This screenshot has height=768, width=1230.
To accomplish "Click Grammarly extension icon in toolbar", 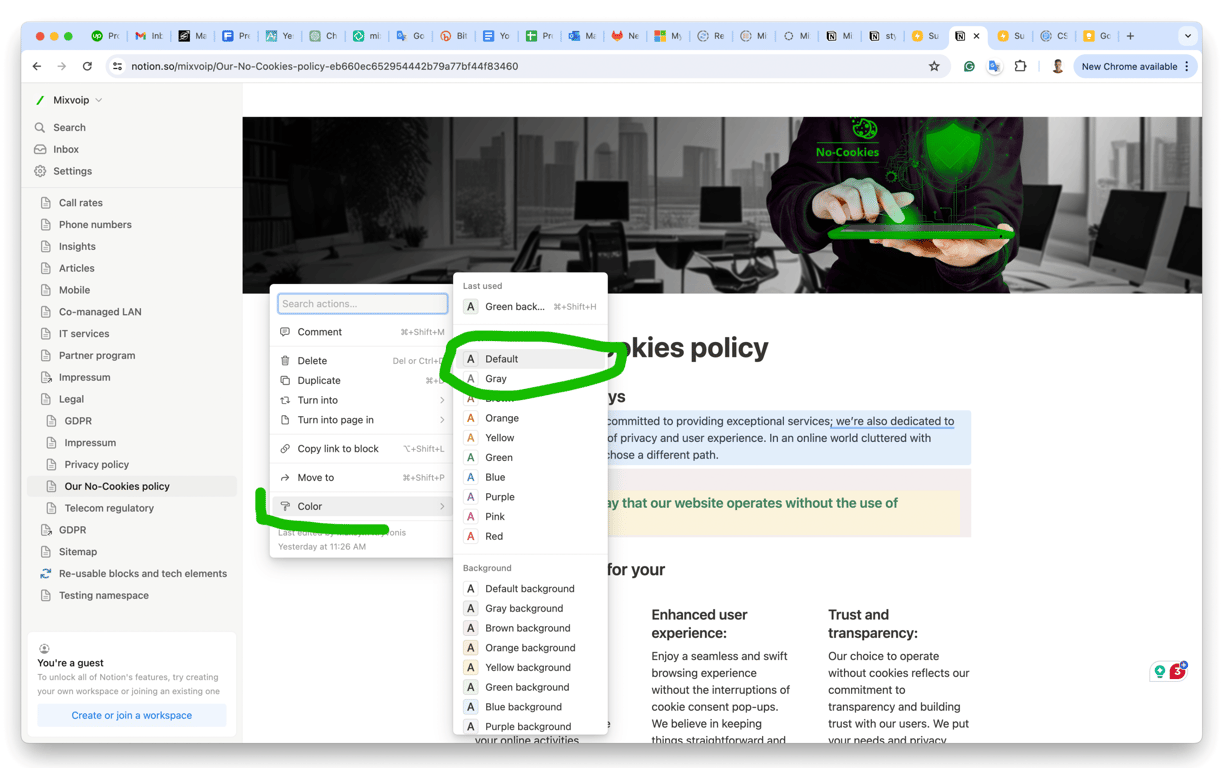I will tap(968, 66).
